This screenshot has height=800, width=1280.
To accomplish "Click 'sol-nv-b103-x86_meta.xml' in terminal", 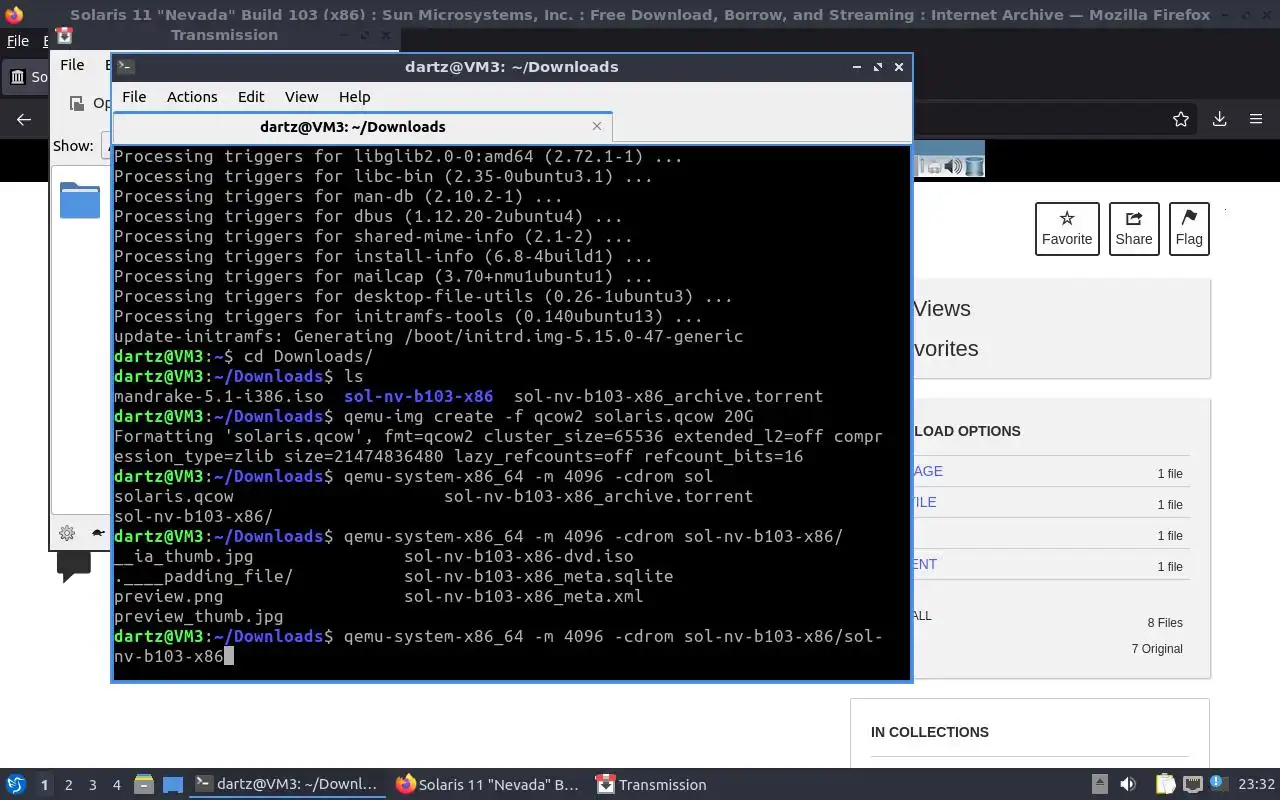I will [523, 596].
